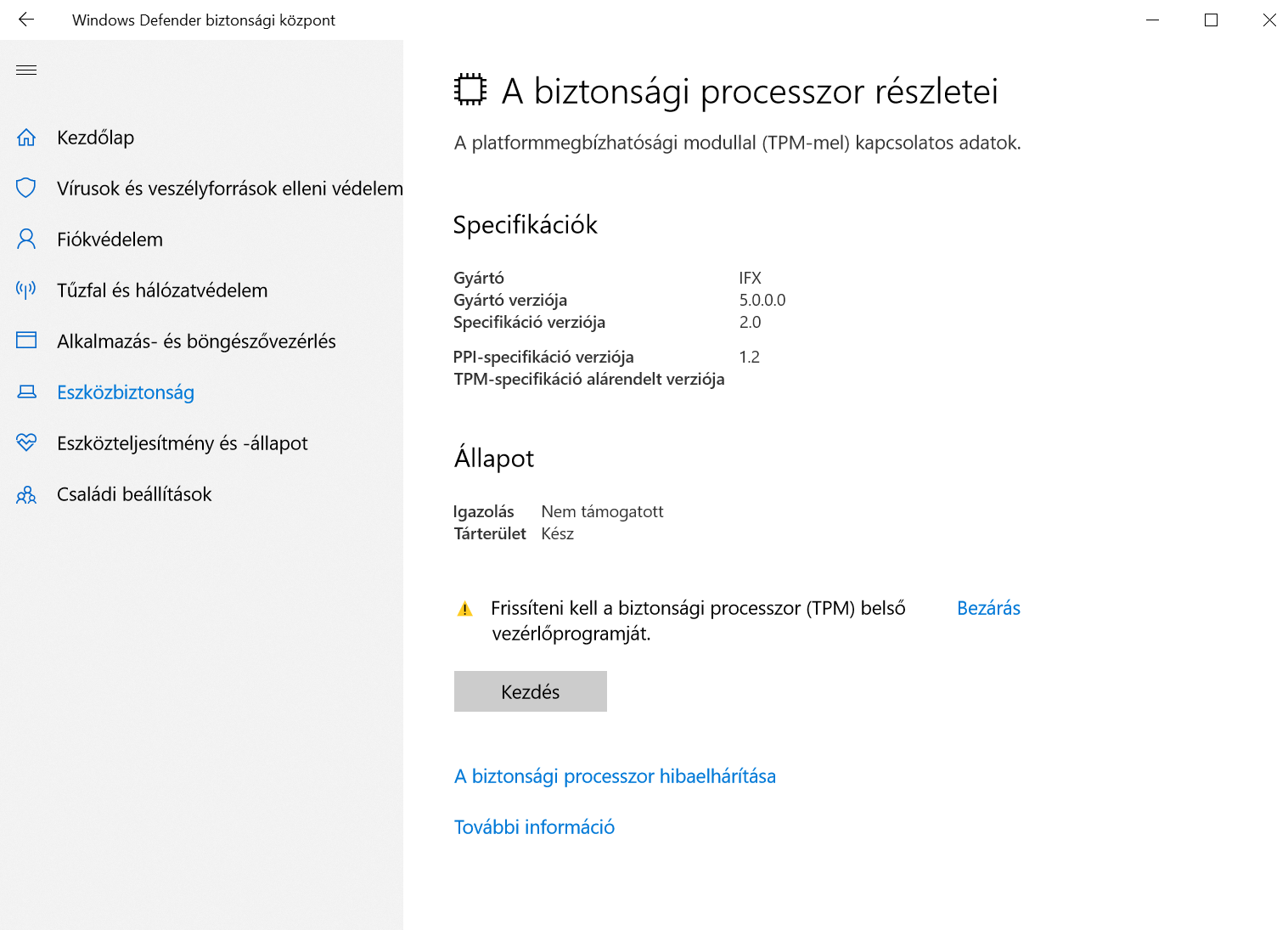Click the back arrow icon
This screenshot has width=1288, height=930.
click(x=26, y=20)
